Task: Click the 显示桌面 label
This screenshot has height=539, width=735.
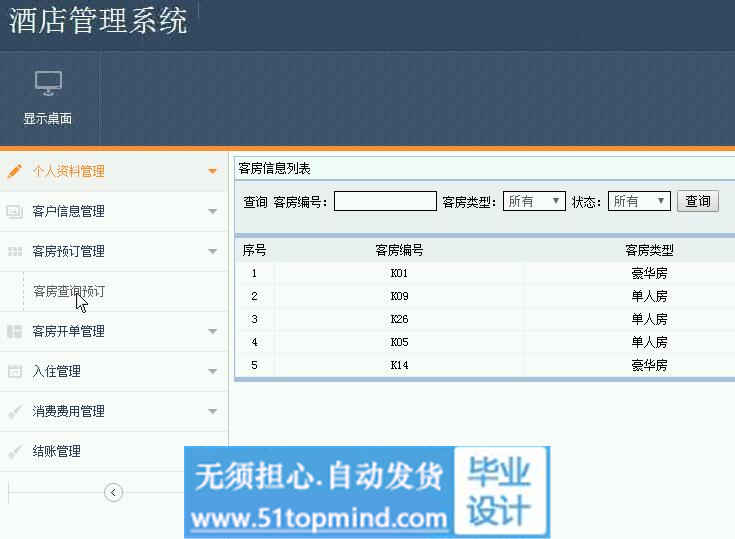Action: coord(48,119)
